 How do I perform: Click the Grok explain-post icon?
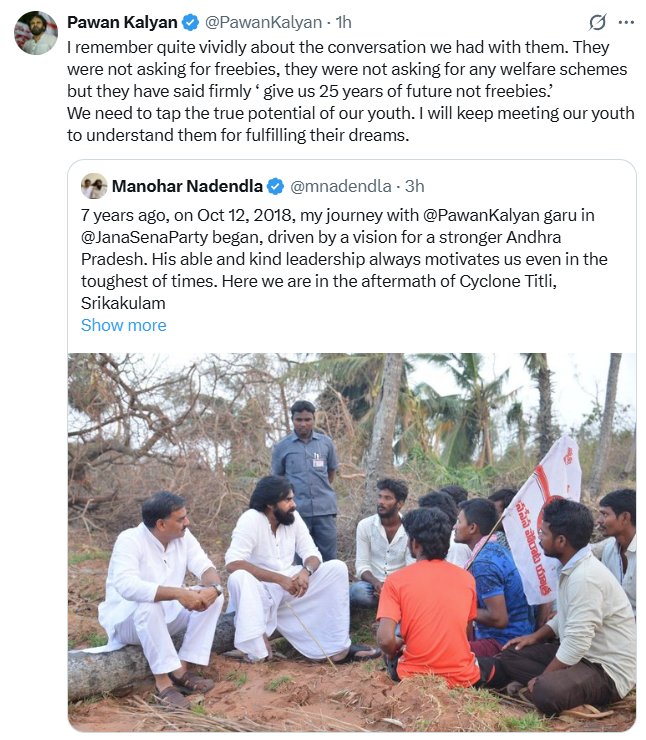pos(597,22)
